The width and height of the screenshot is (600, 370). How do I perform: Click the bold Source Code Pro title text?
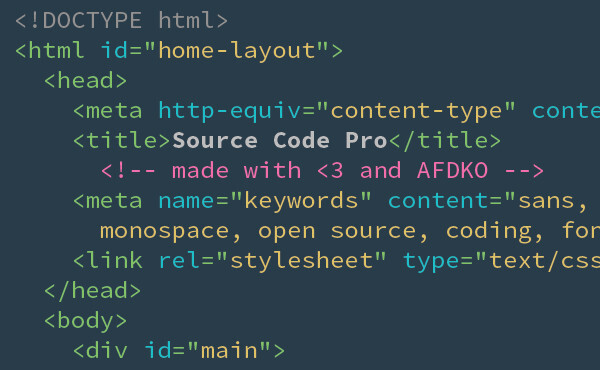(280, 140)
